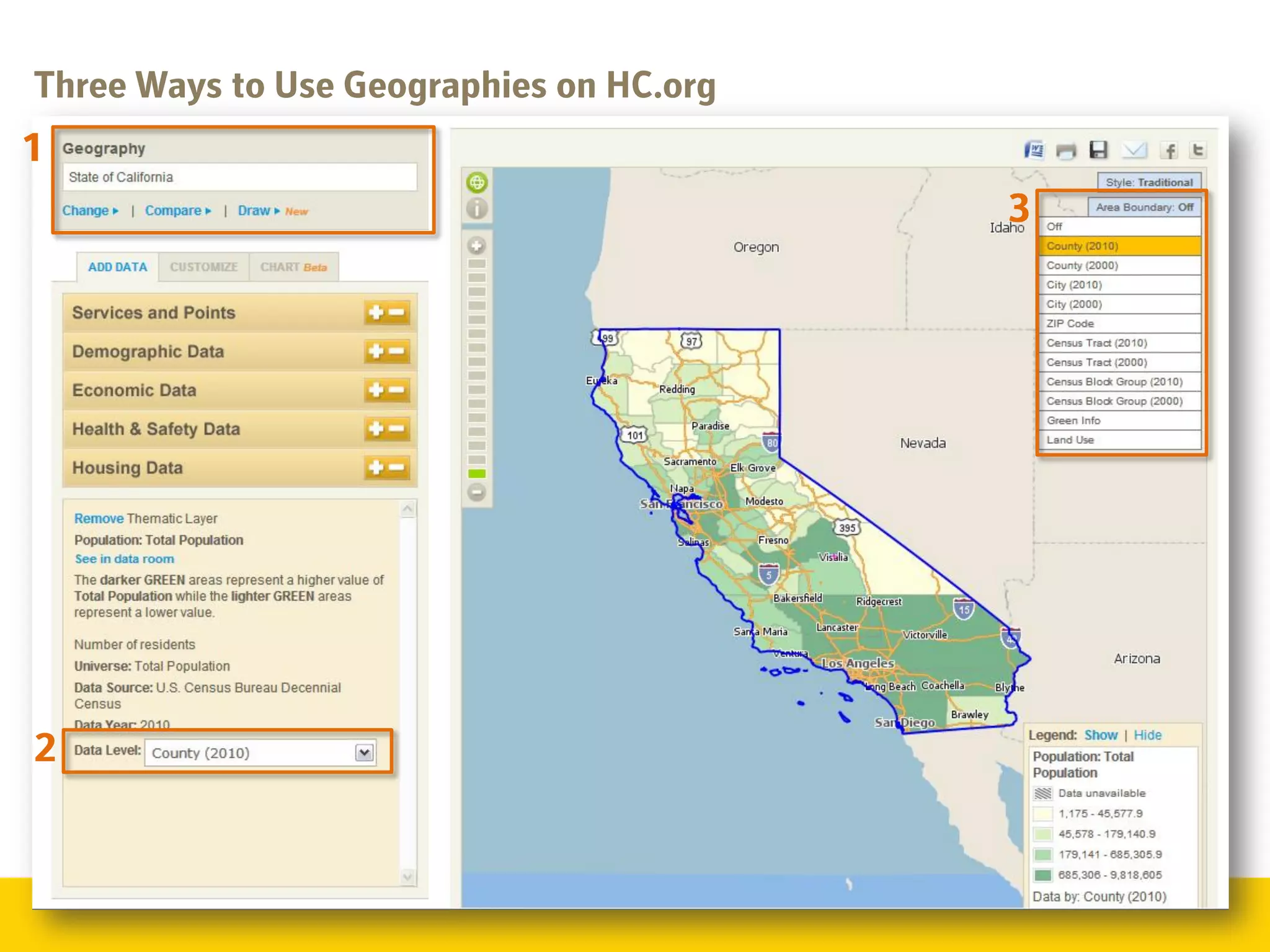Open the Data Level dropdown
Screen dimensions: 1270x952
[x=364, y=752]
